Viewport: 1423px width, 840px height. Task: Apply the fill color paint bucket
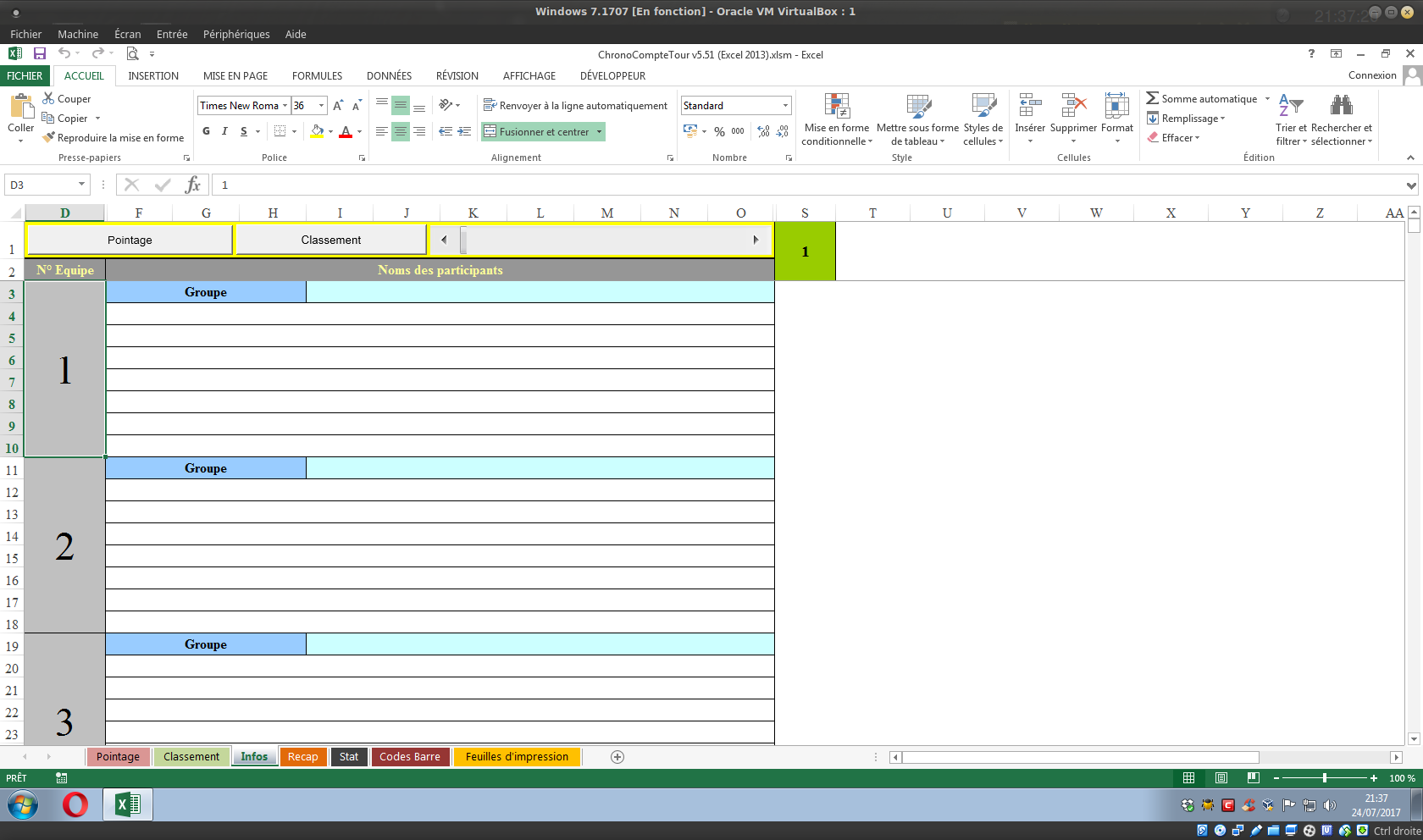click(317, 131)
